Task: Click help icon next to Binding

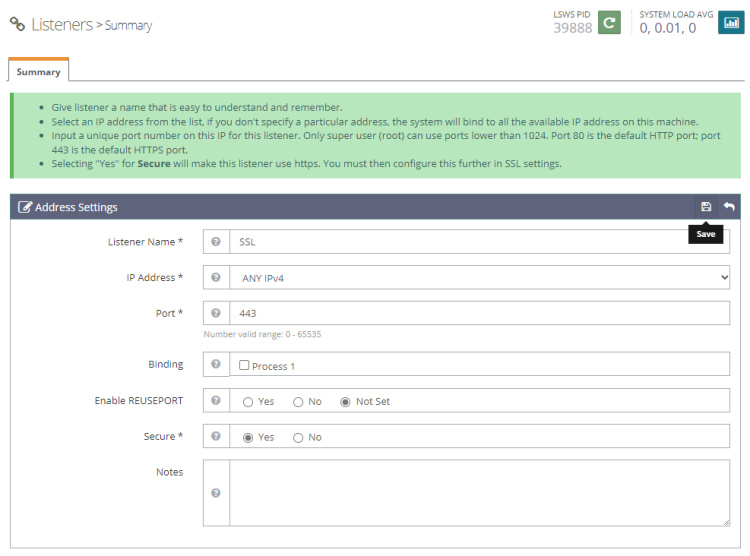Action: [x=216, y=365]
